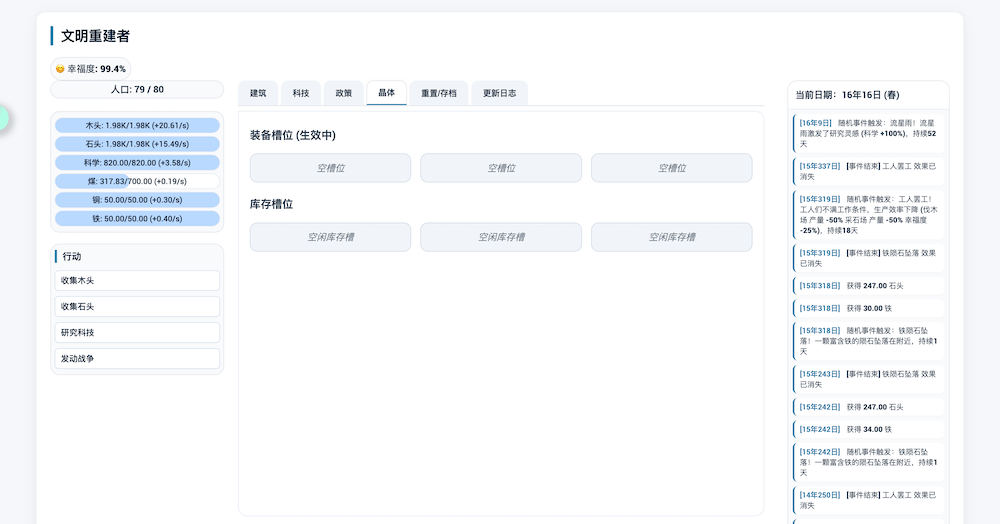Click the 研究科技 button
The image size is (1000, 524).
tap(137, 332)
